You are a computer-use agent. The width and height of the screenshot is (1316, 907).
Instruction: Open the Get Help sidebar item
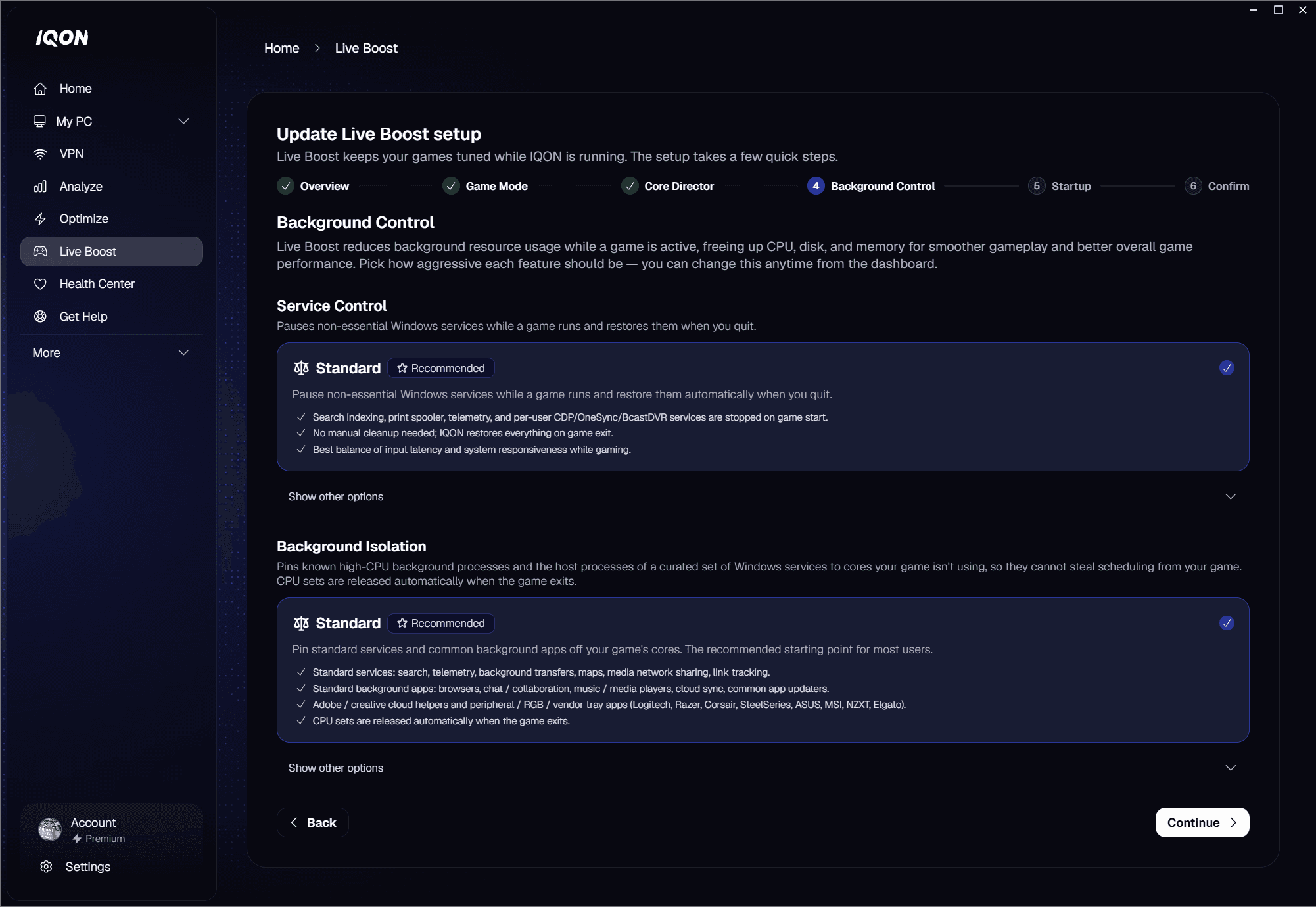[x=112, y=317]
